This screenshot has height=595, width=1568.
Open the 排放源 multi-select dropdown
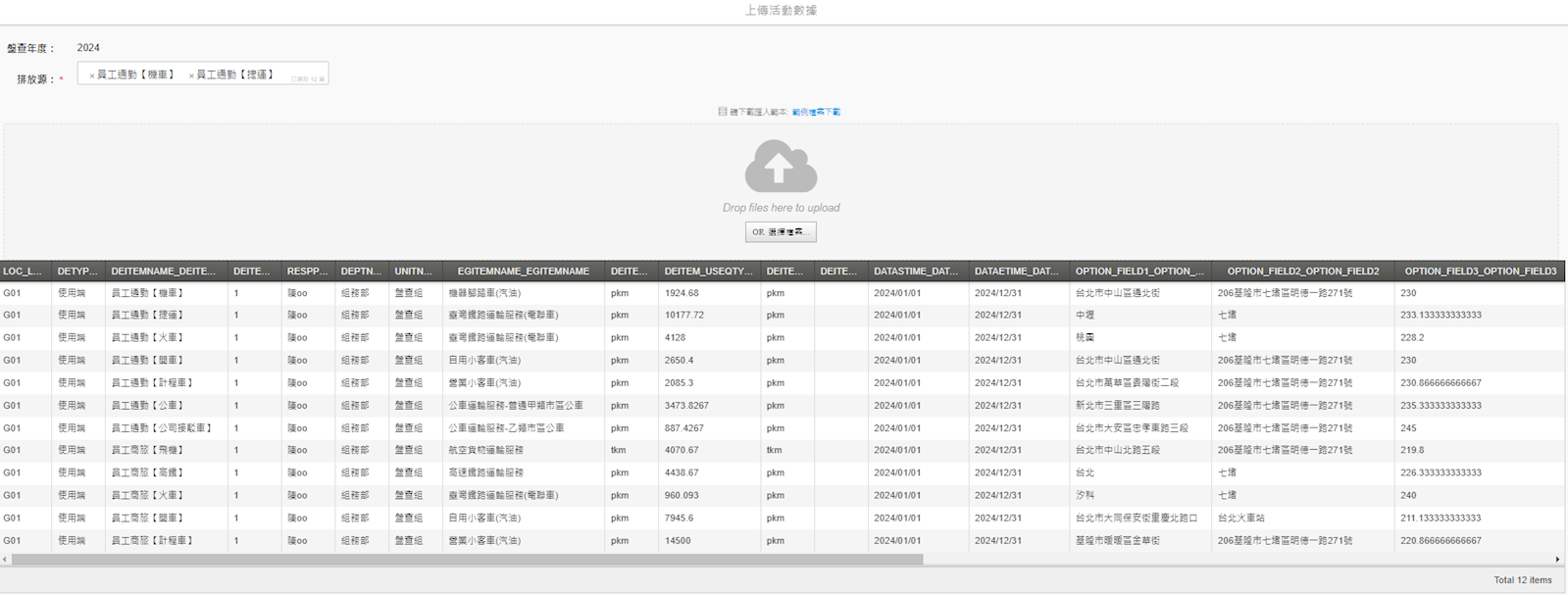294,74
